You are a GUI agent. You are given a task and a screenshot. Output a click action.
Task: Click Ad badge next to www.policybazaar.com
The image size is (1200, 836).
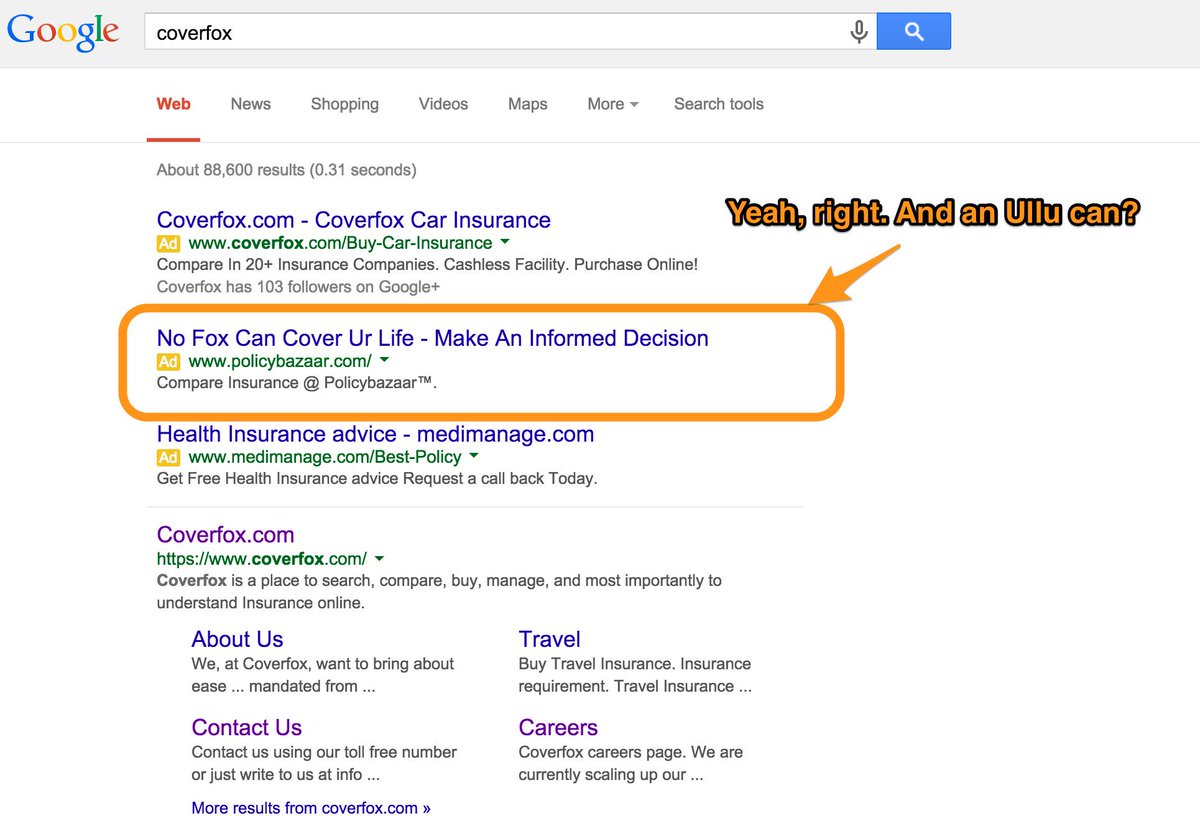pyautogui.click(x=168, y=361)
